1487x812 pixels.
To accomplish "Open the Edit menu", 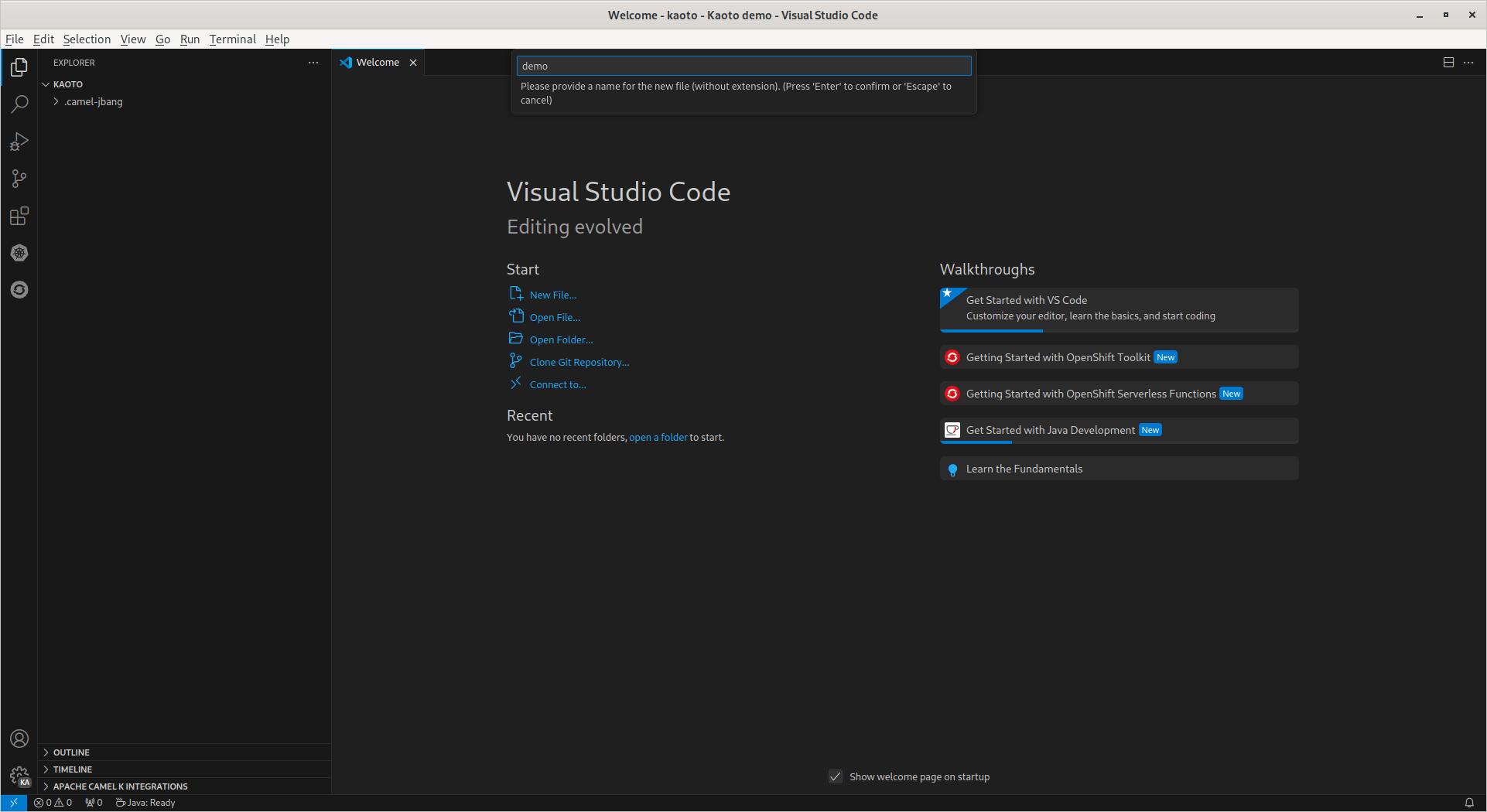I will click(x=43, y=39).
